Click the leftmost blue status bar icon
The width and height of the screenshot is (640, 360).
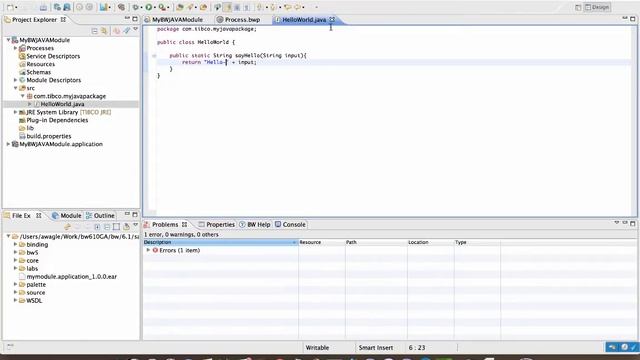coord(612,347)
